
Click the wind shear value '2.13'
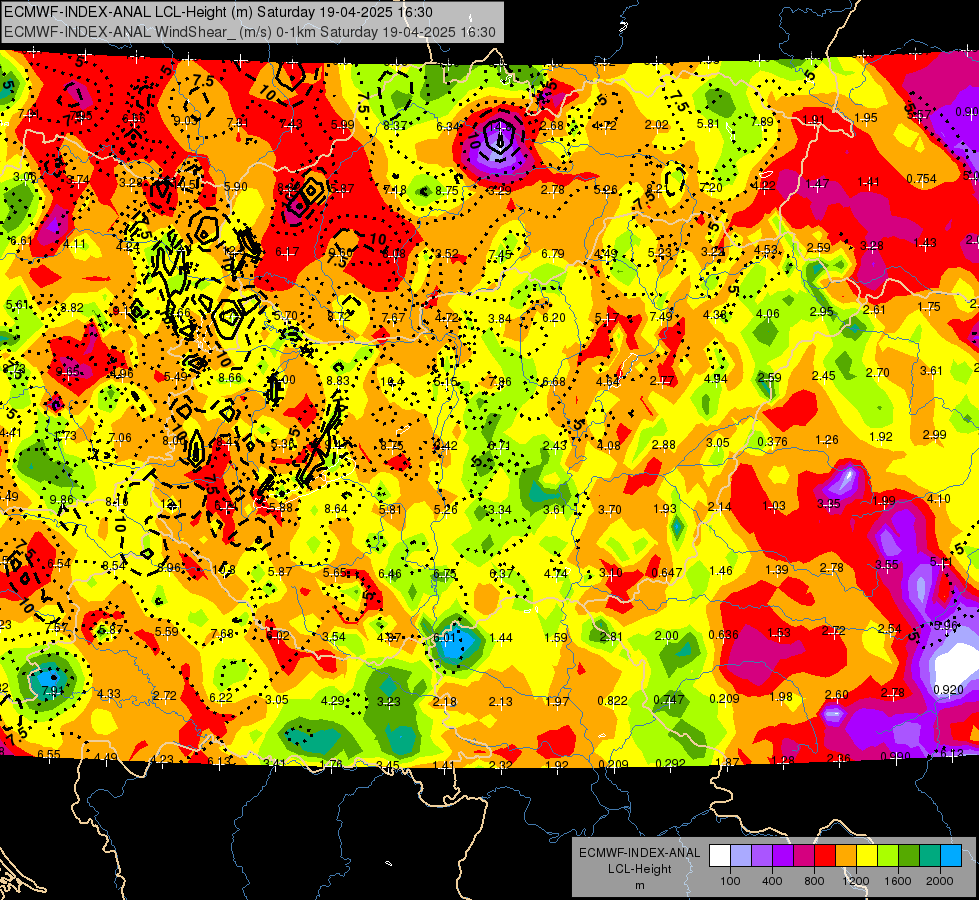(501, 701)
